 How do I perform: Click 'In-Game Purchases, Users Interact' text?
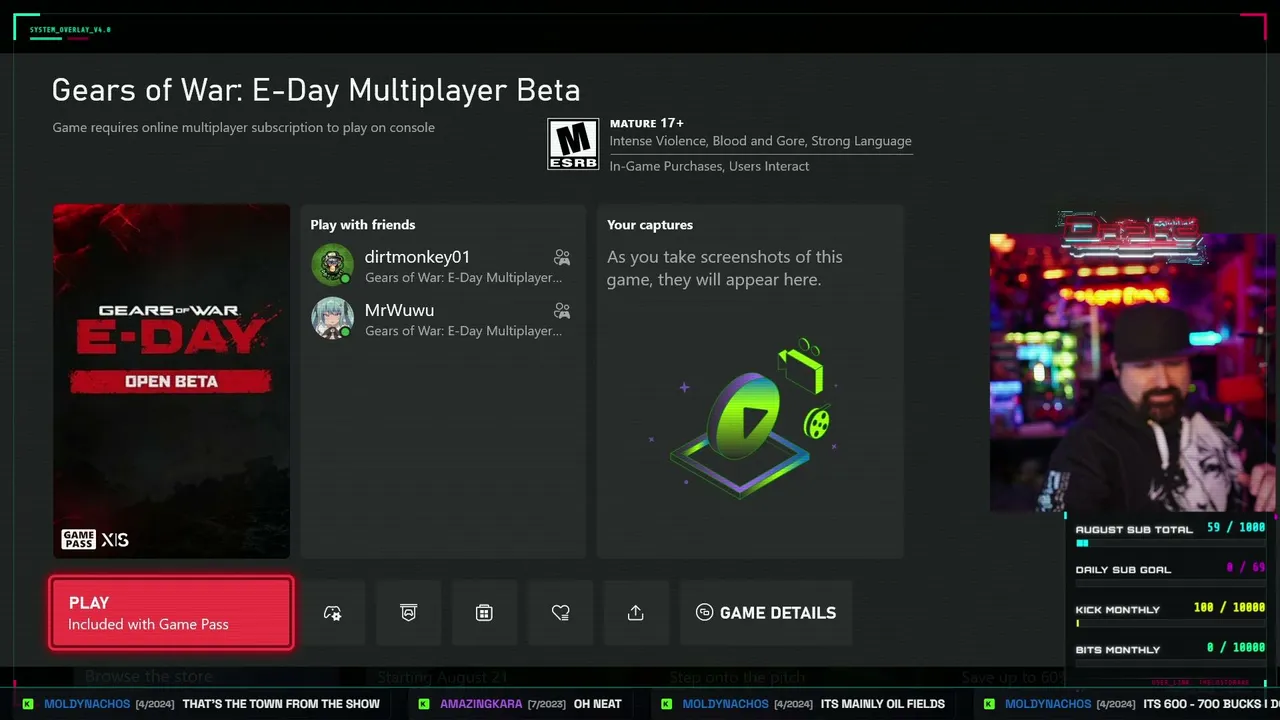tap(710, 166)
